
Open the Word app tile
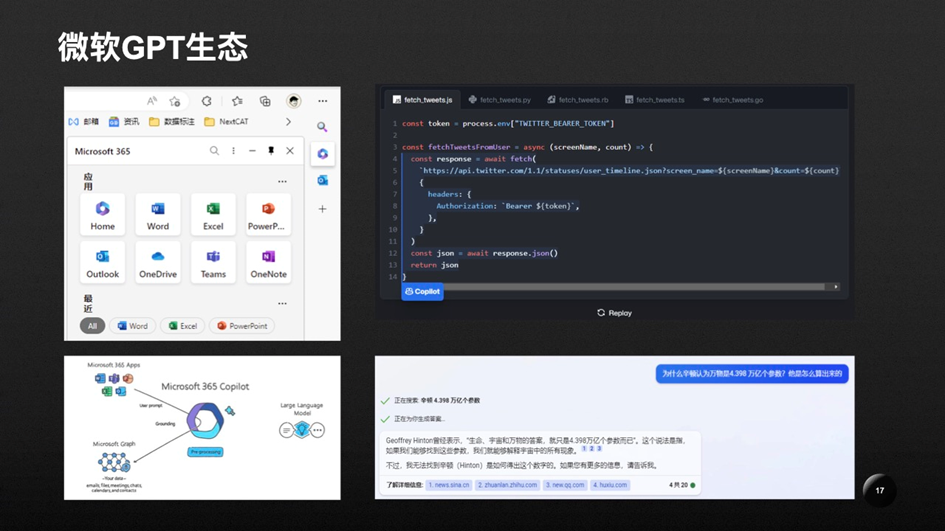point(158,215)
